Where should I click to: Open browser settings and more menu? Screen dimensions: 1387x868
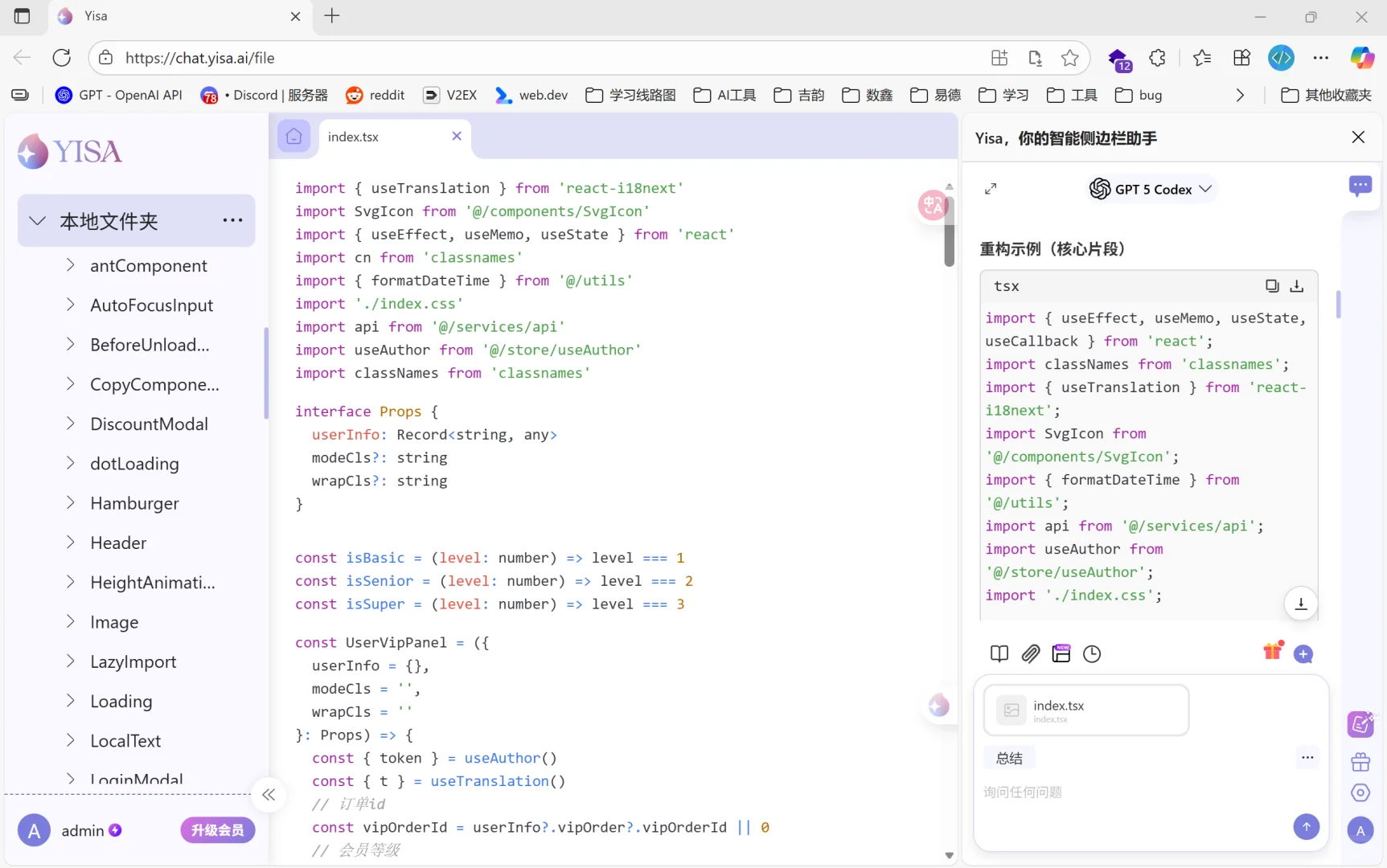(x=1321, y=58)
